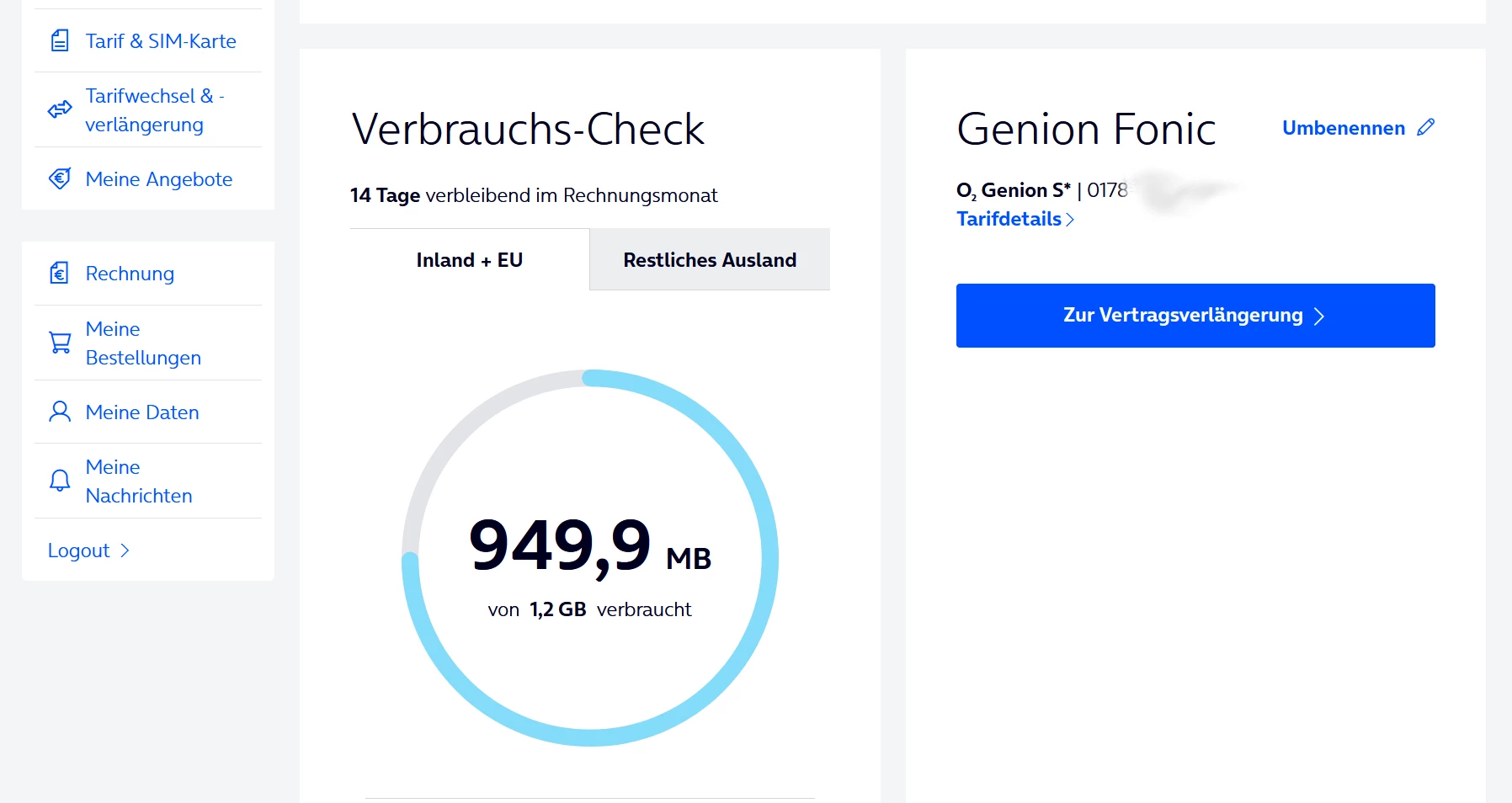The height and width of the screenshot is (803, 1512).
Task: Click the Tarifwechsel arrows icon
Action: coord(60,109)
